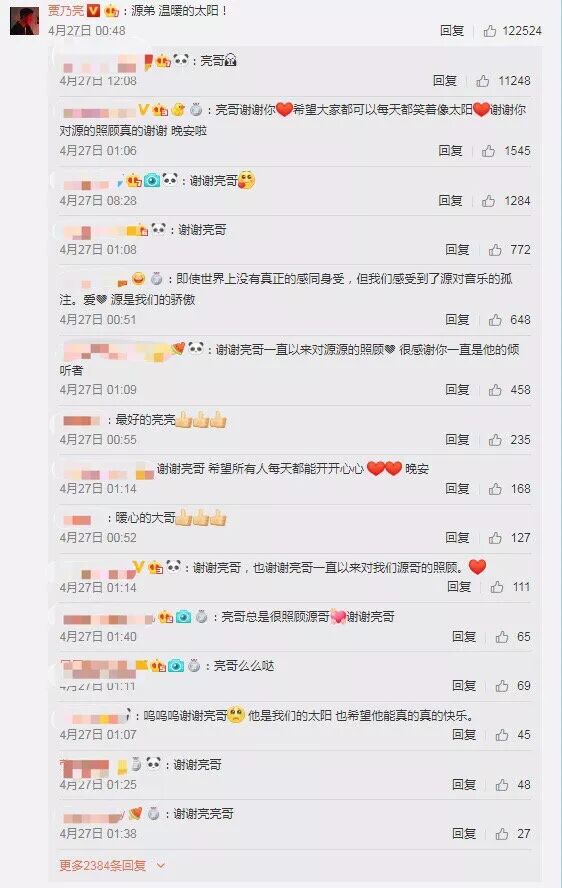
Task: Thumbs-up the 暖心的大哥 comment
Action: [x=495, y=537]
